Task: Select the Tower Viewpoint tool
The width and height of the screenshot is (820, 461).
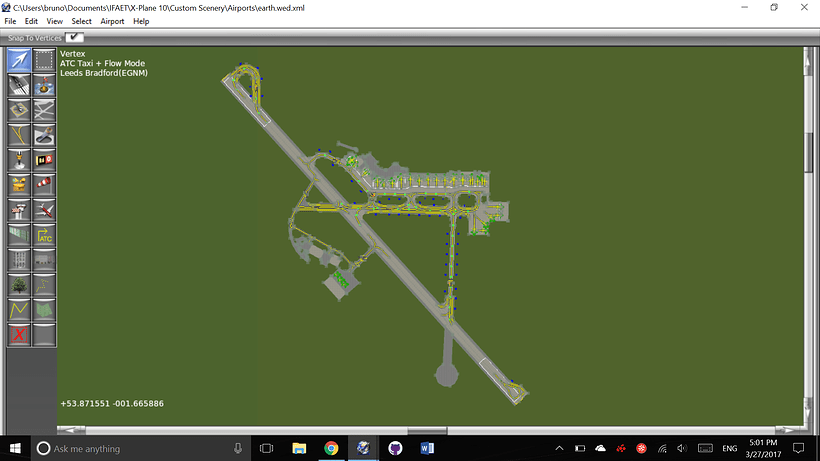Action: [19, 210]
